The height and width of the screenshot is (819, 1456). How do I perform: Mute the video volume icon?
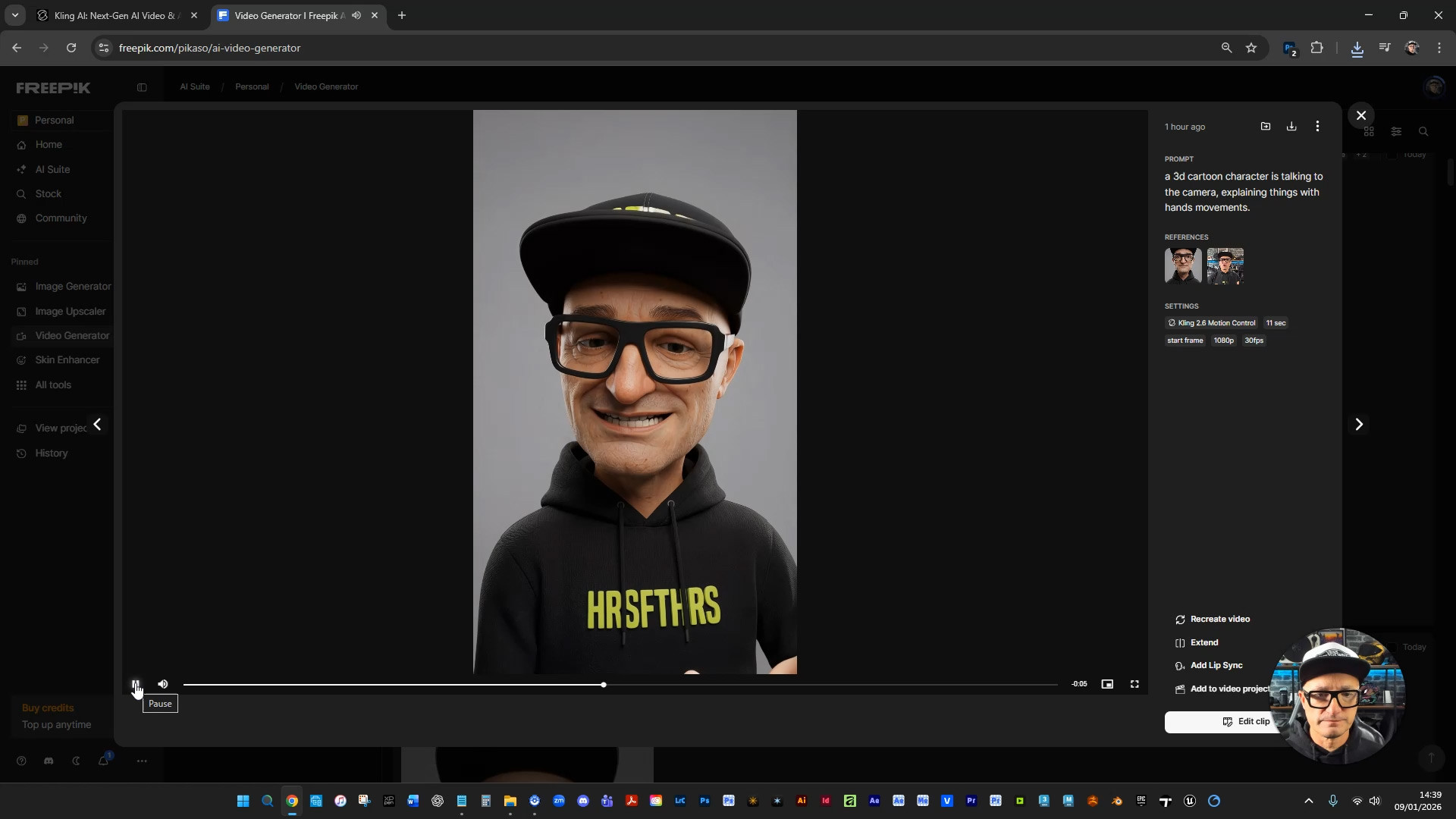163,684
